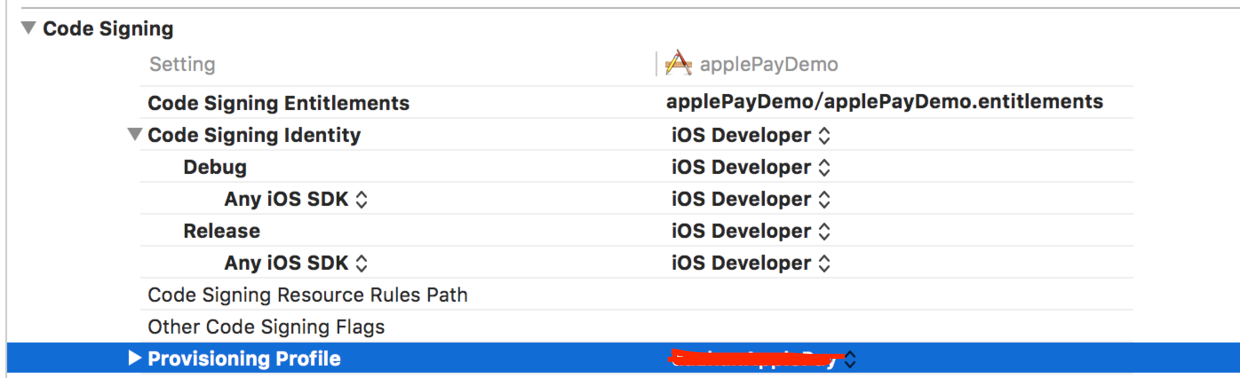This screenshot has width=1240, height=378.
Task: Select the Debug configuration row
Action: [215, 167]
